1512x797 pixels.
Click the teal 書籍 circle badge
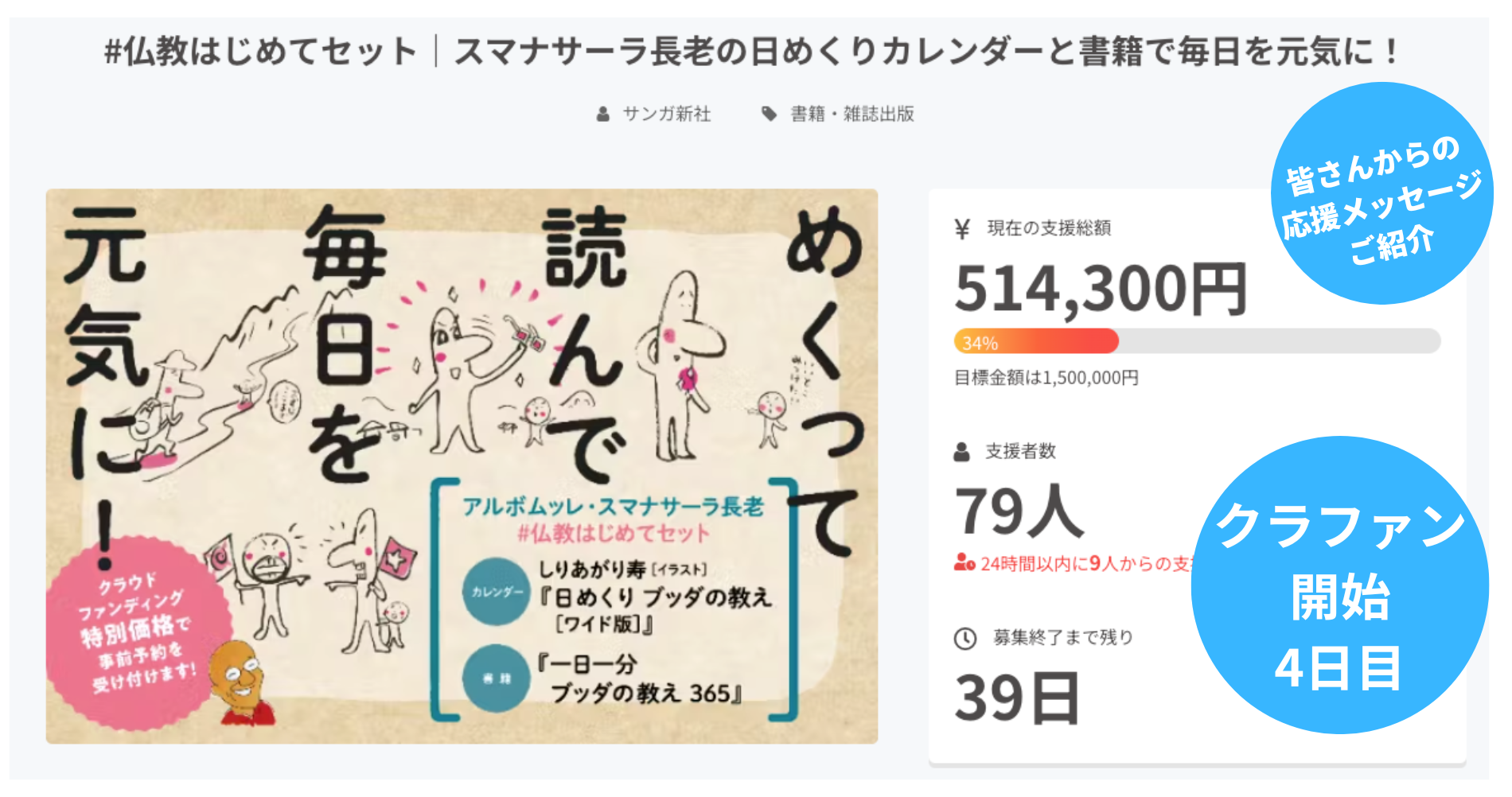(497, 678)
